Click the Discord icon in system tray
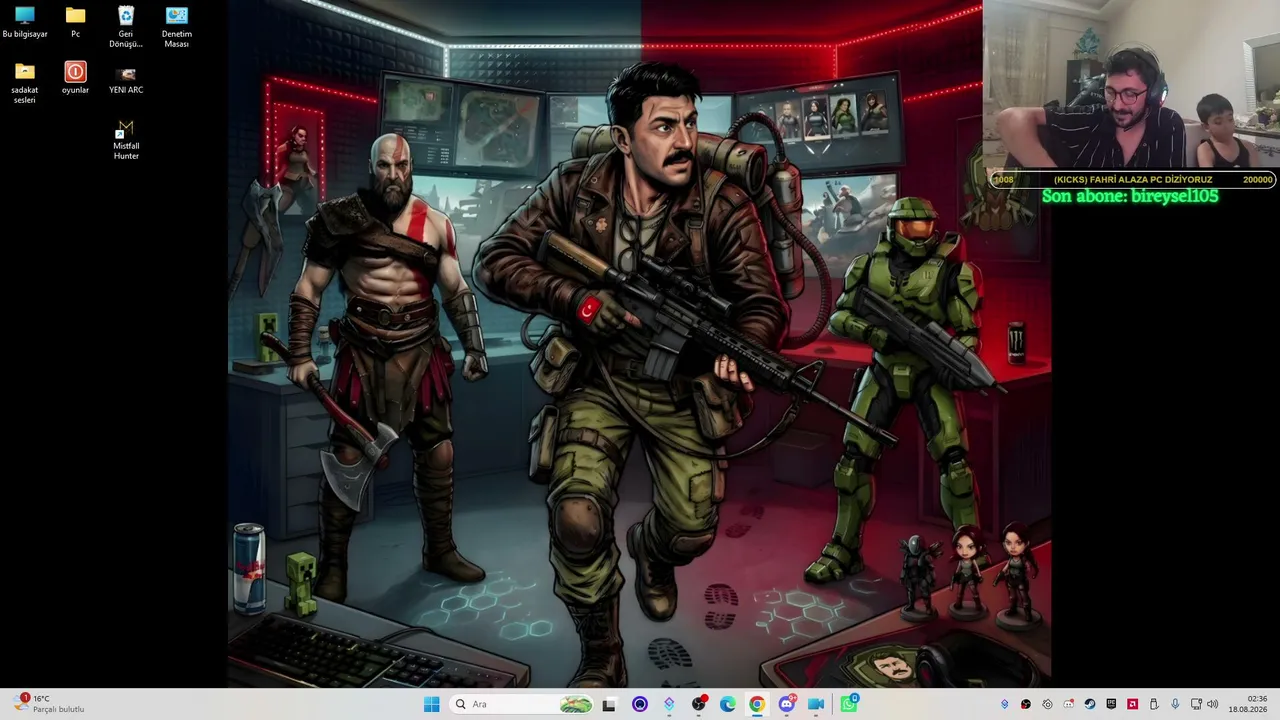The image size is (1280, 720). [x=1069, y=704]
